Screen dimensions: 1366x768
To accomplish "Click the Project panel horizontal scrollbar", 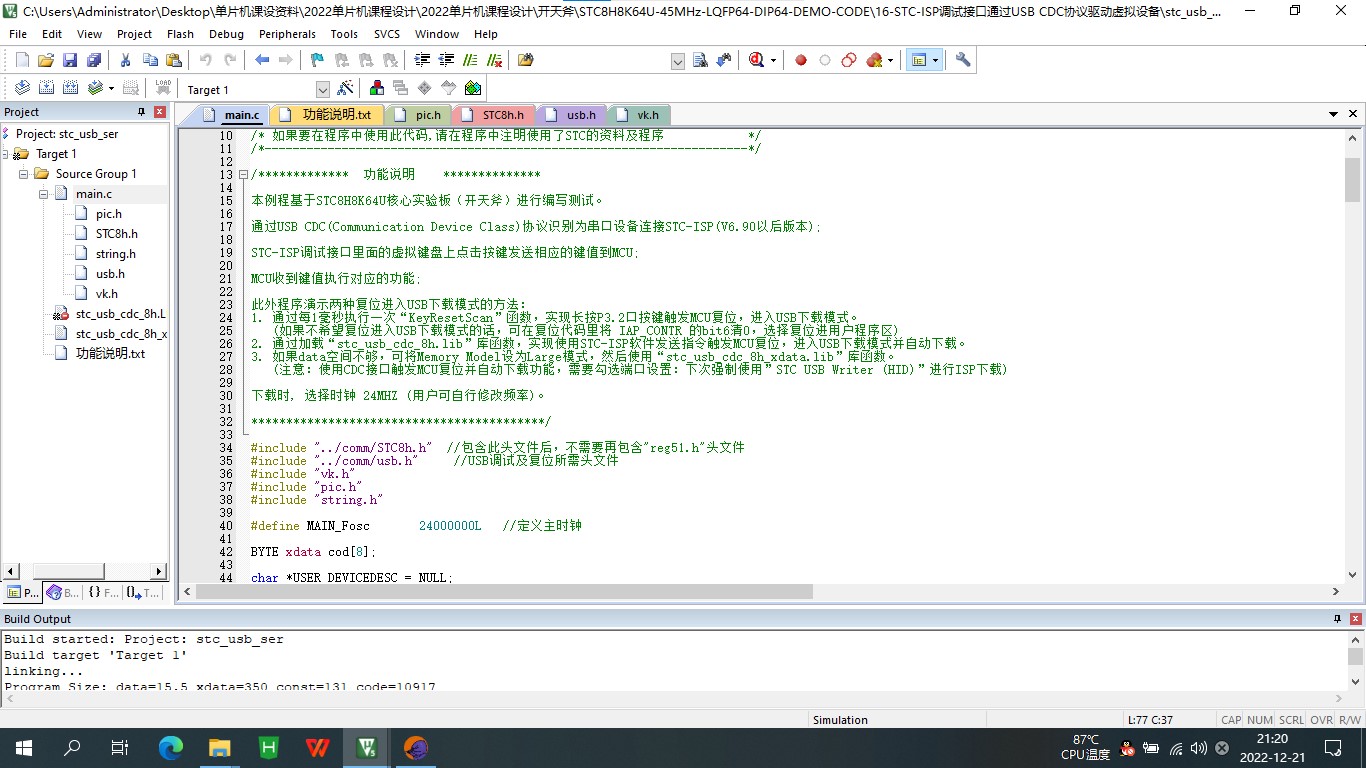I will (x=84, y=571).
